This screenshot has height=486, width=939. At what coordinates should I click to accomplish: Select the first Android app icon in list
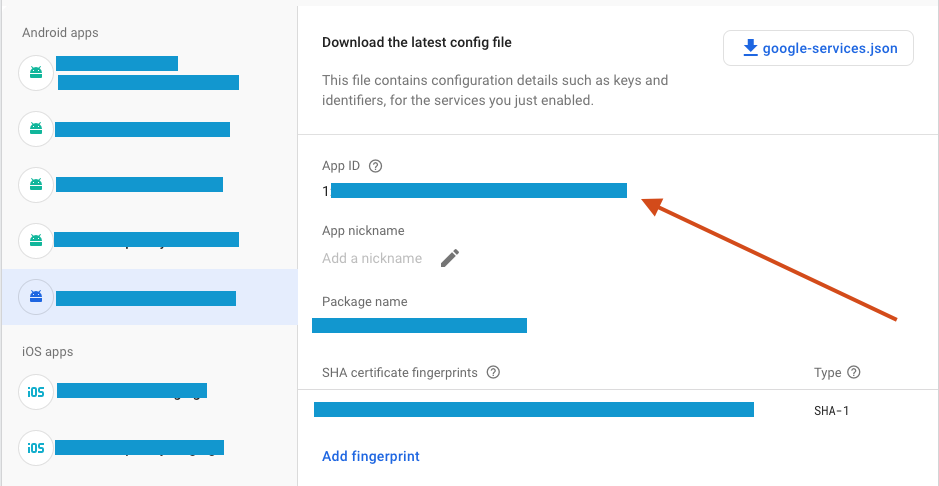36,73
